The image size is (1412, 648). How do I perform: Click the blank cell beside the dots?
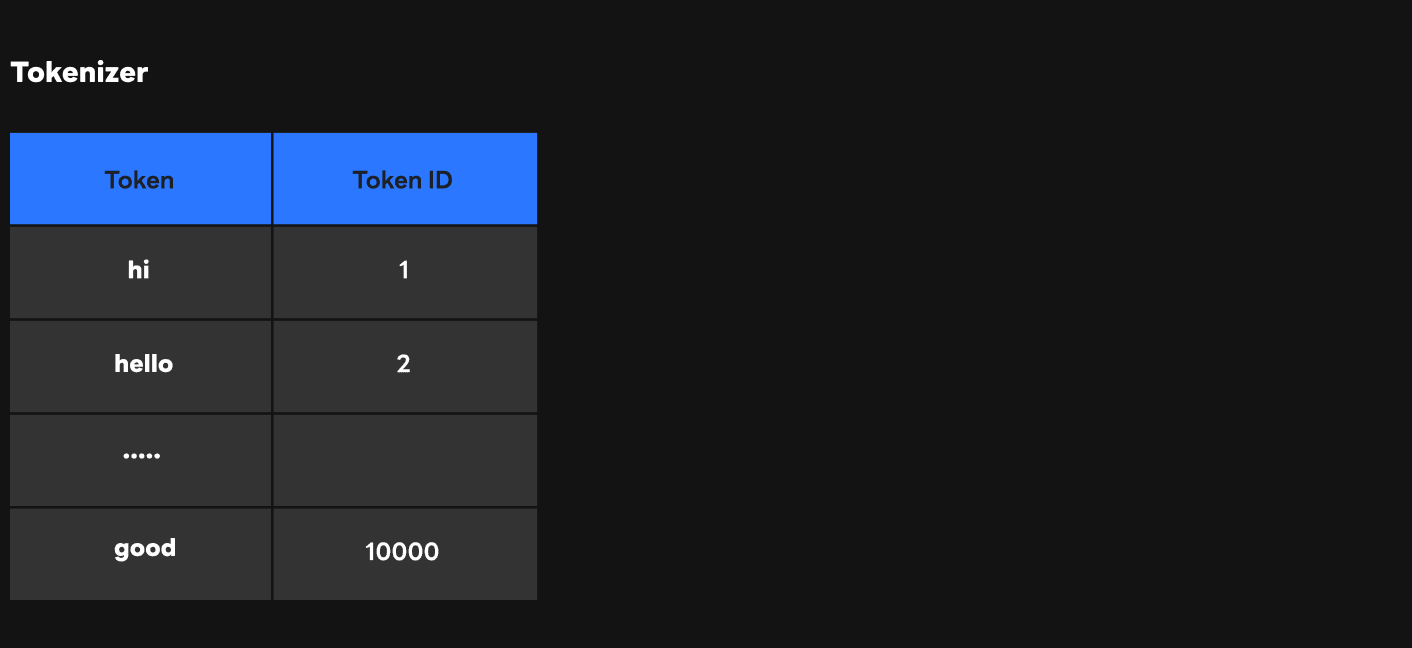405,460
